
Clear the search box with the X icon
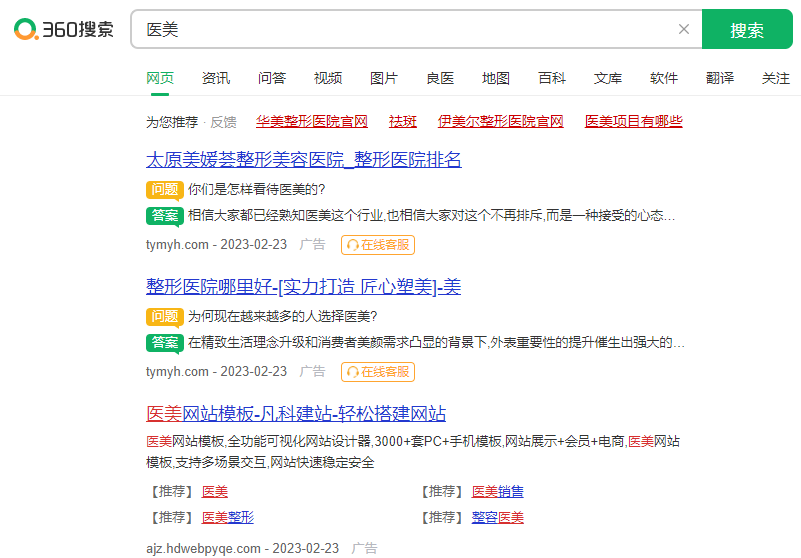click(684, 29)
